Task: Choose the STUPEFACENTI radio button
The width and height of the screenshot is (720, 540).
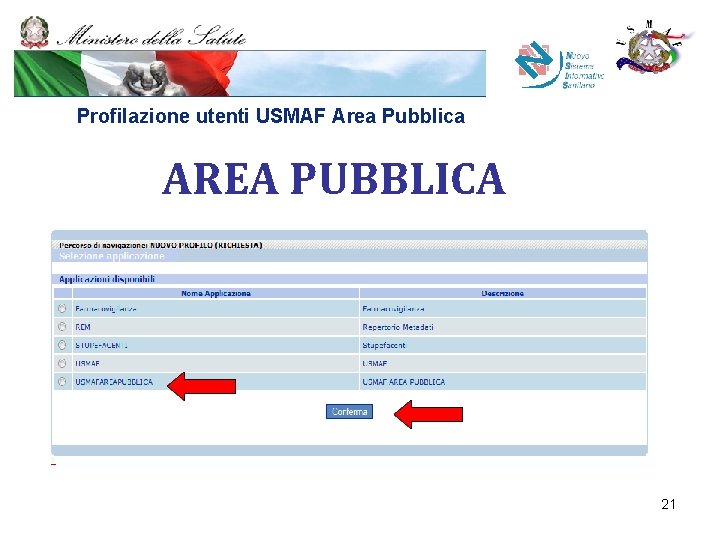Action: [62, 345]
